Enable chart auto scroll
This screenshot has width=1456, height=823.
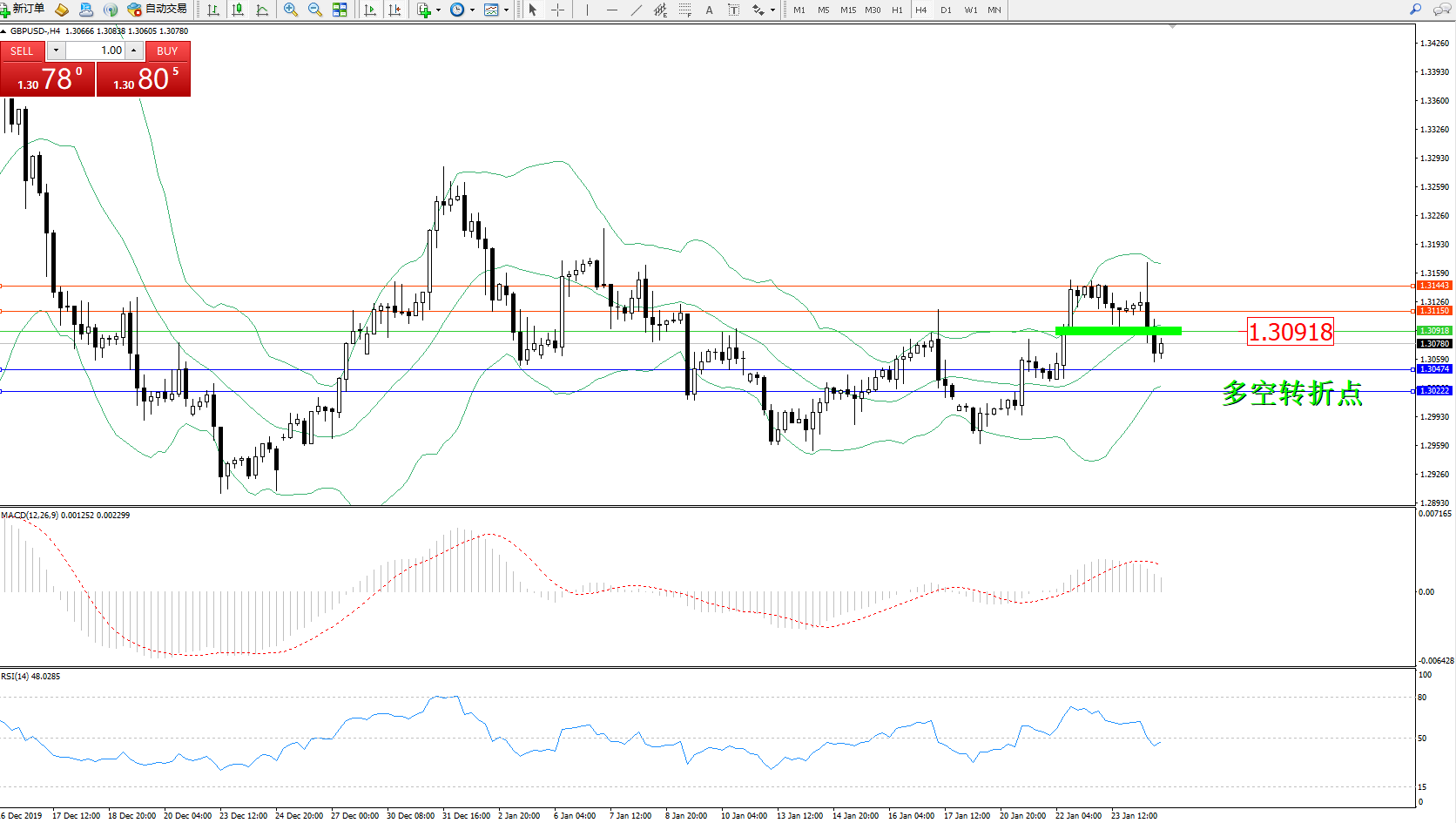pyautogui.click(x=370, y=10)
